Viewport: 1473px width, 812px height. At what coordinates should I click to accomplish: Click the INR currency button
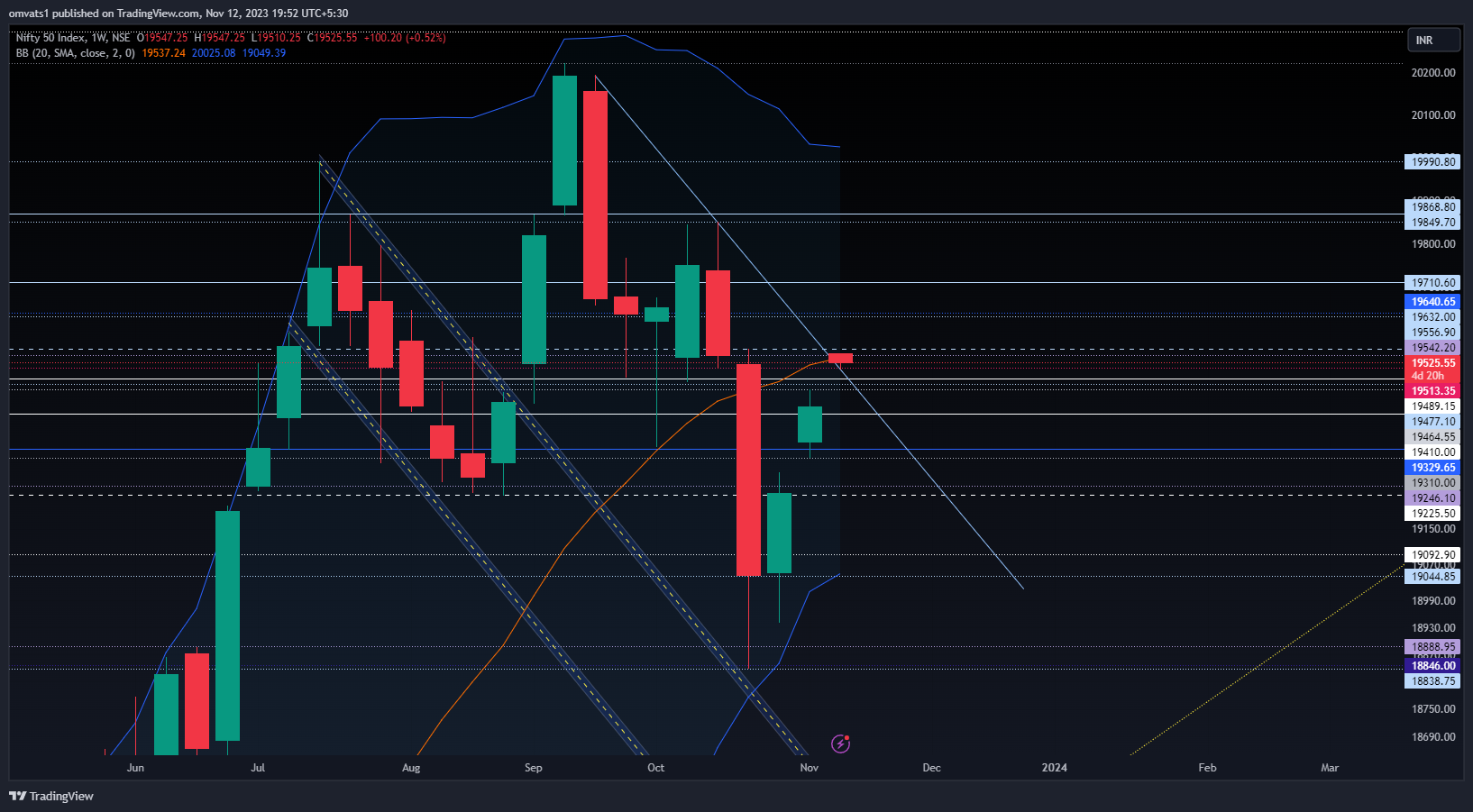(1433, 40)
